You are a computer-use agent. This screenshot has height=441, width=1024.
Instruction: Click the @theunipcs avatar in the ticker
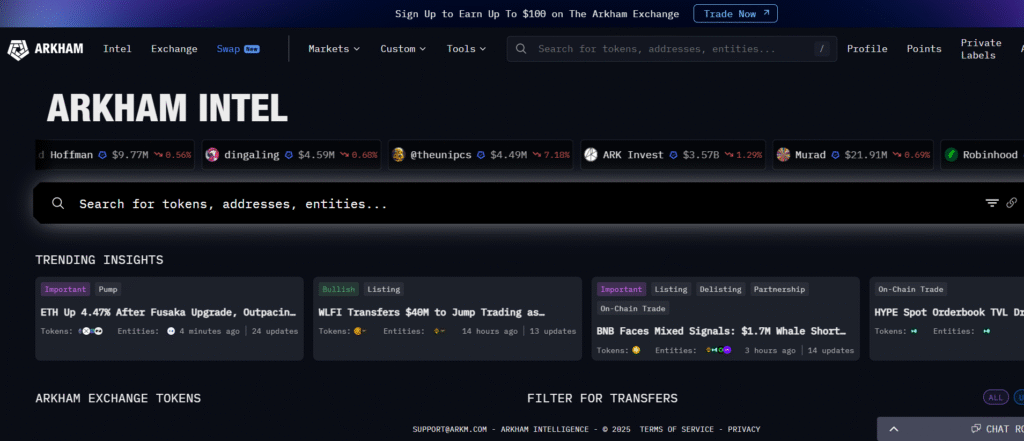coord(398,155)
